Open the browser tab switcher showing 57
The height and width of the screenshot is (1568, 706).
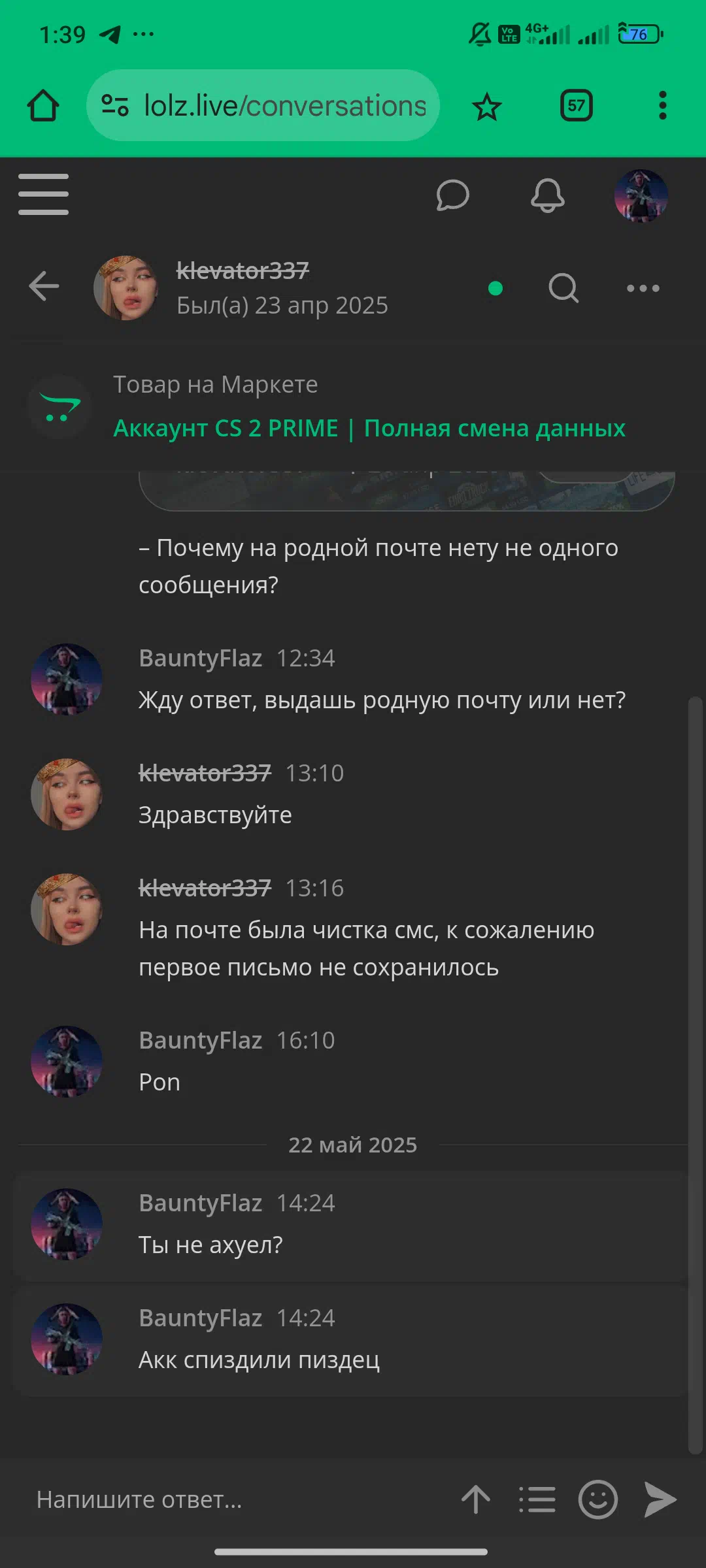[577, 105]
